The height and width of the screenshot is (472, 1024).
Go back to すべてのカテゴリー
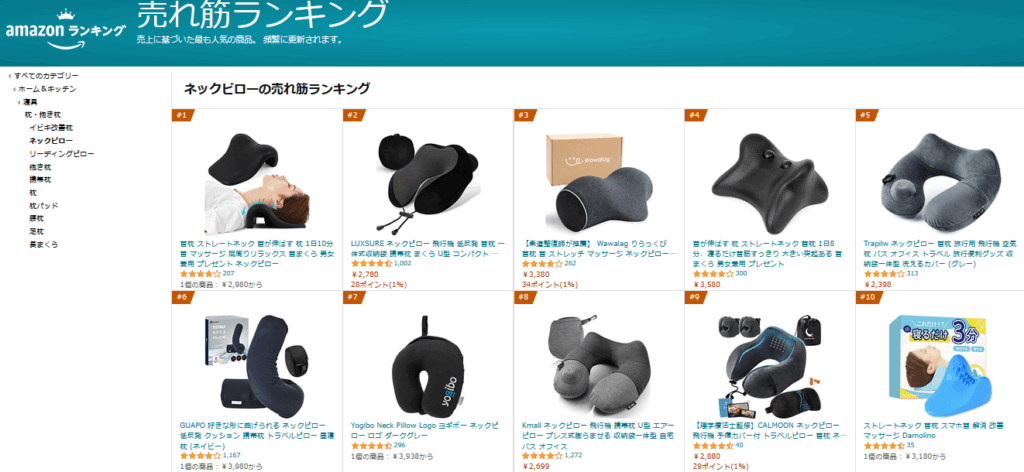click(x=44, y=76)
